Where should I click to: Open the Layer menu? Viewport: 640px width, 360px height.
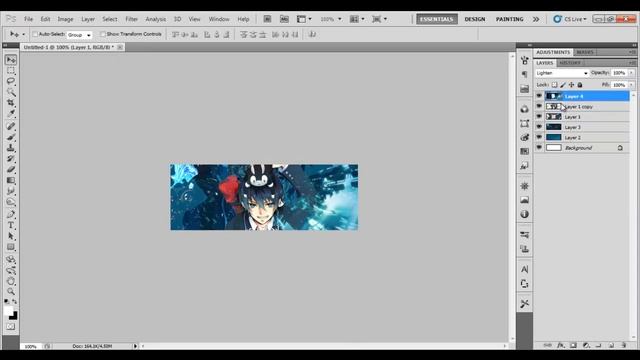88,19
